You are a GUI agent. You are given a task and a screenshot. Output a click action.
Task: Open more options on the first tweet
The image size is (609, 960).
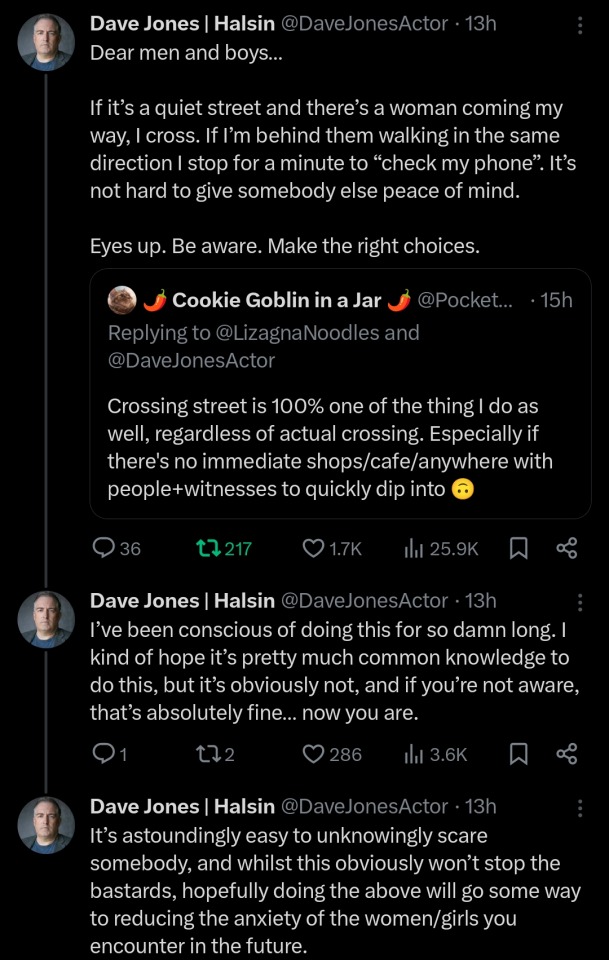pyautogui.click(x=580, y=24)
